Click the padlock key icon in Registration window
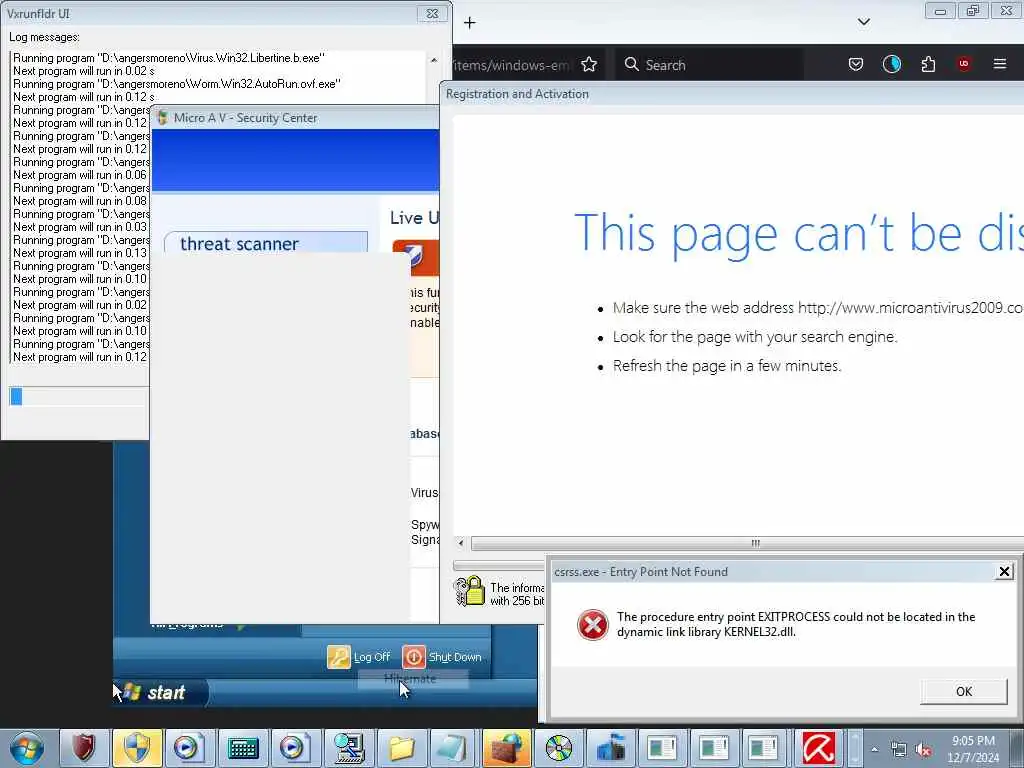1024x768 pixels. [470, 591]
